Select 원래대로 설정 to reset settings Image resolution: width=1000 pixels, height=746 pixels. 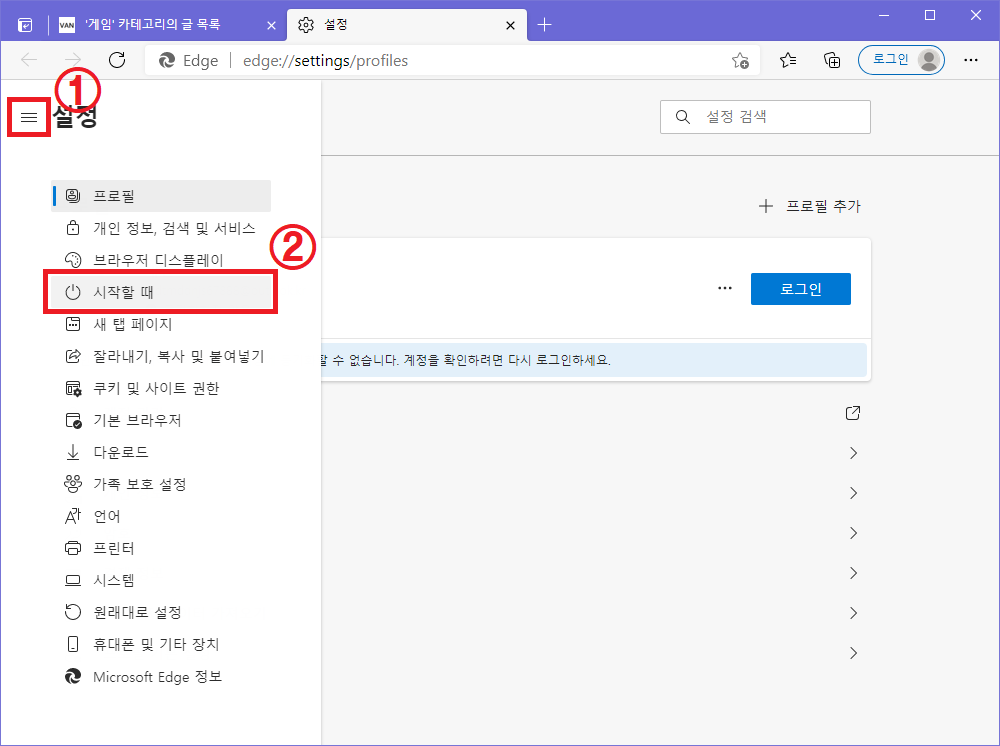(x=161, y=612)
